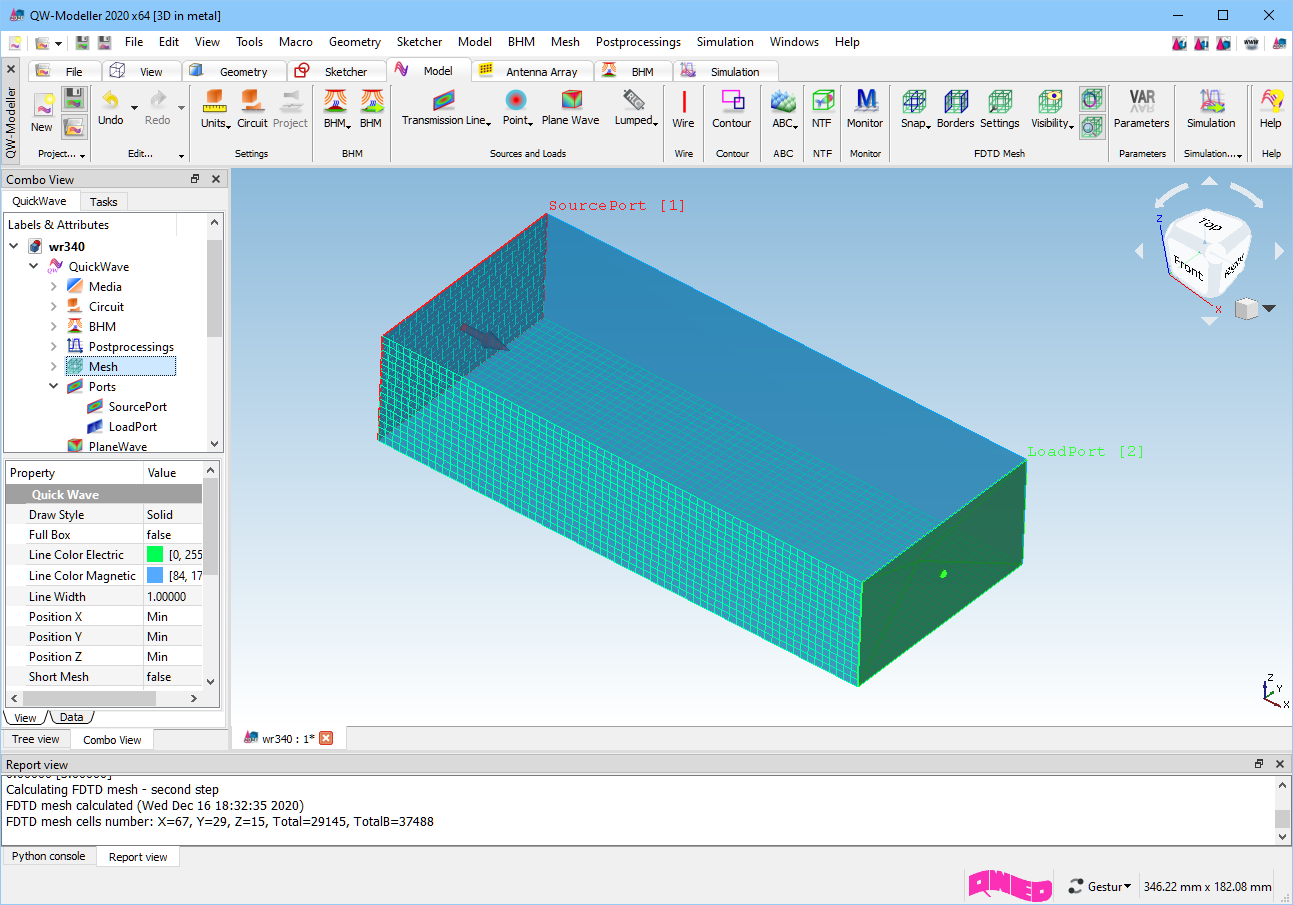Open the VAR Parameters tool
The width and height of the screenshot is (1293, 905).
coord(1142,109)
